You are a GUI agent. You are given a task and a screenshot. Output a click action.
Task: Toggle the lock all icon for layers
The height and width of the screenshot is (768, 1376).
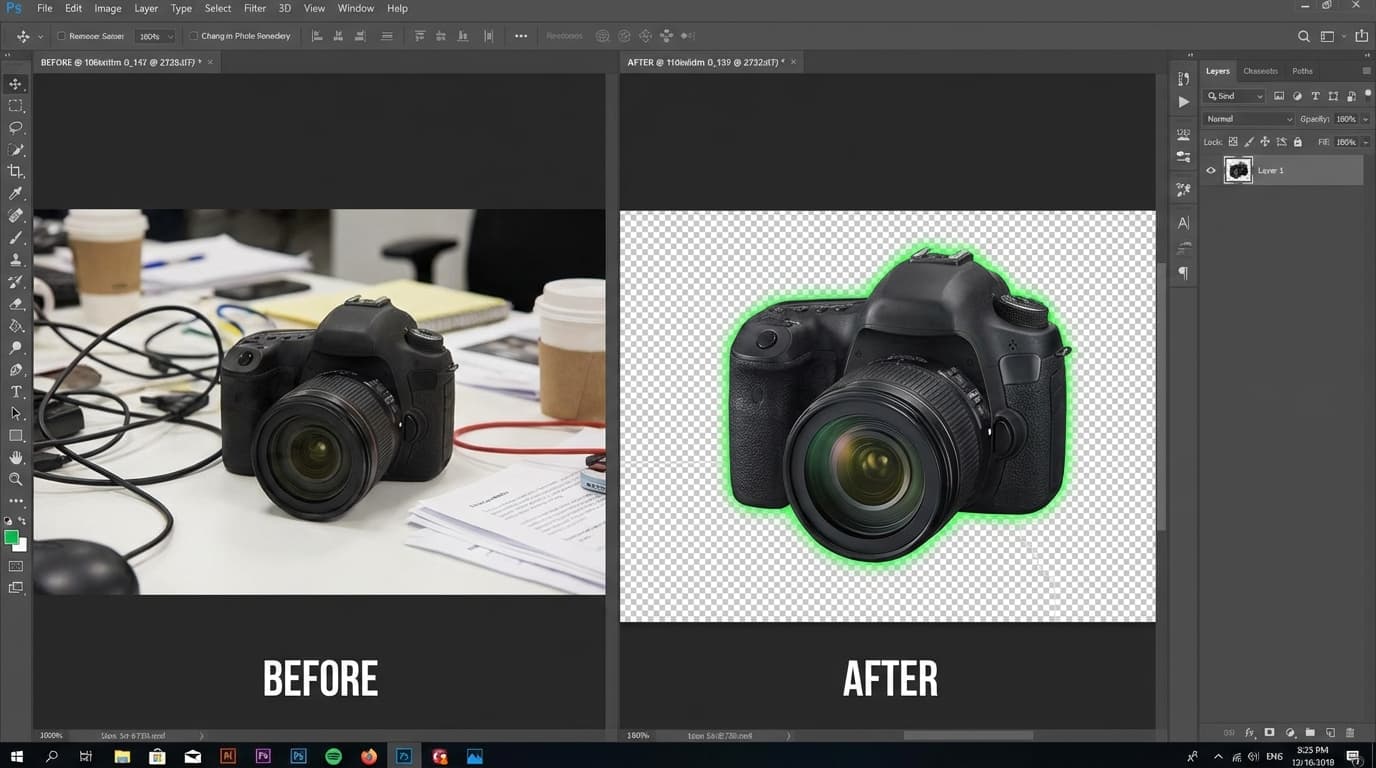[1297, 141]
